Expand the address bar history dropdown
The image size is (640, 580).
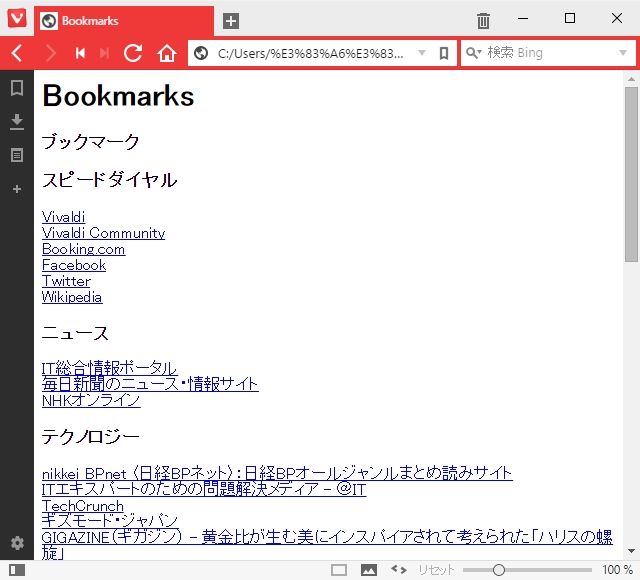click(422, 53)
